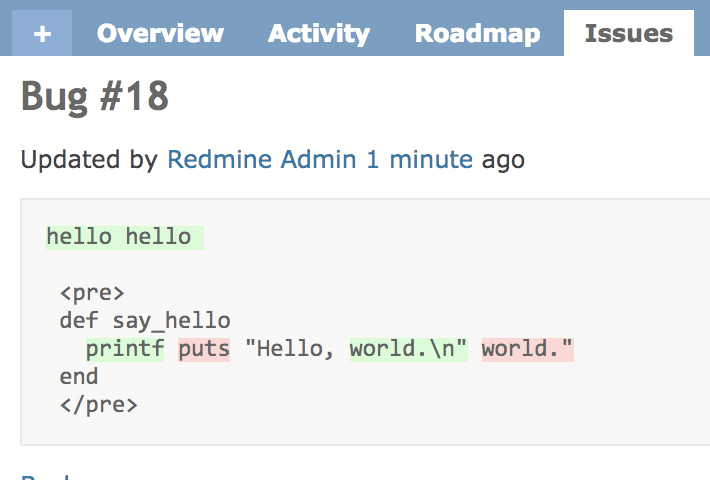710x480 pixels.
Task: Click the Bug #18 heading
Action: [x=95, y=96]
